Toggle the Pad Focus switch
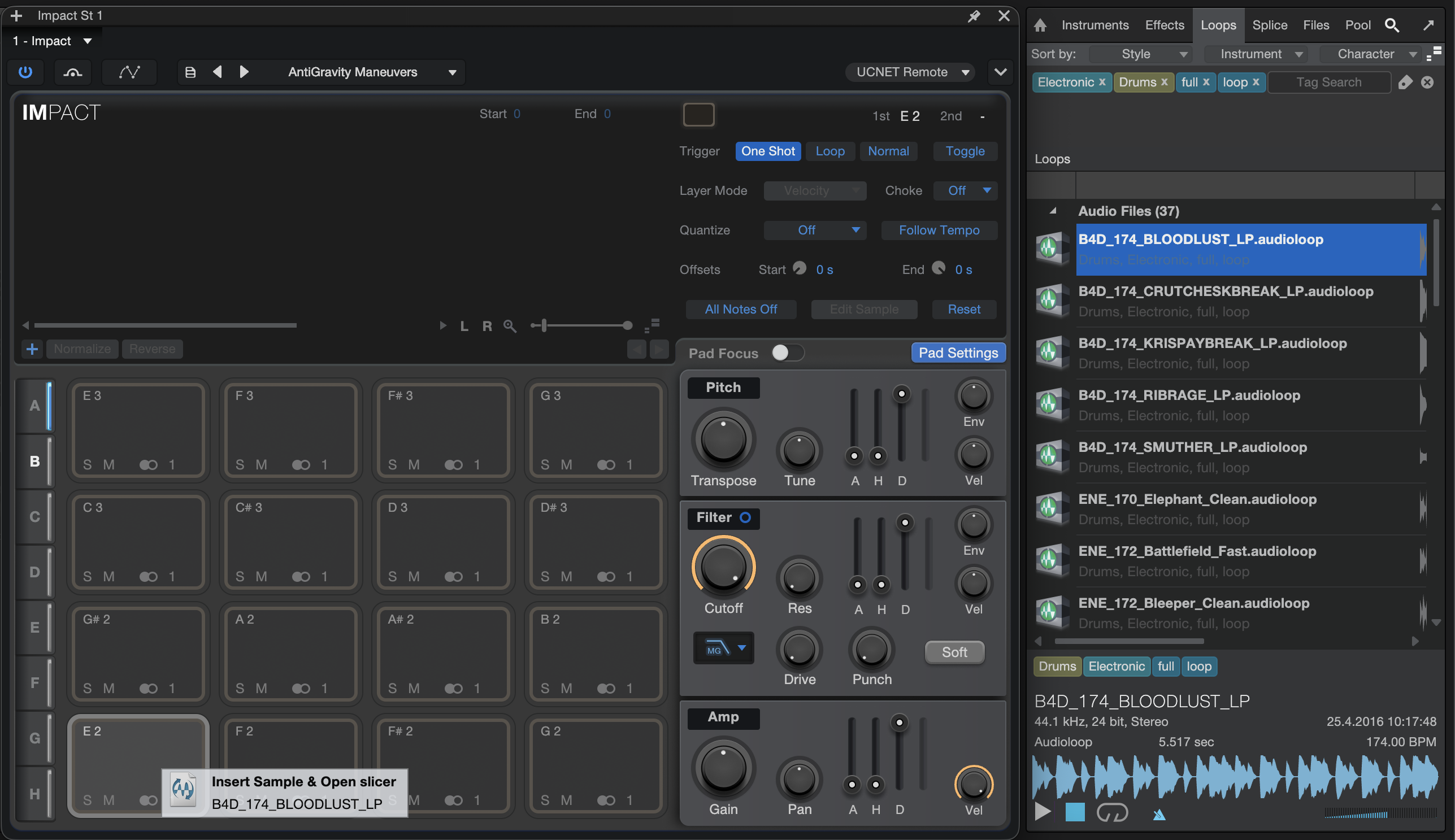This screenshot has width=1455, height=840. [x=788, y=352]
